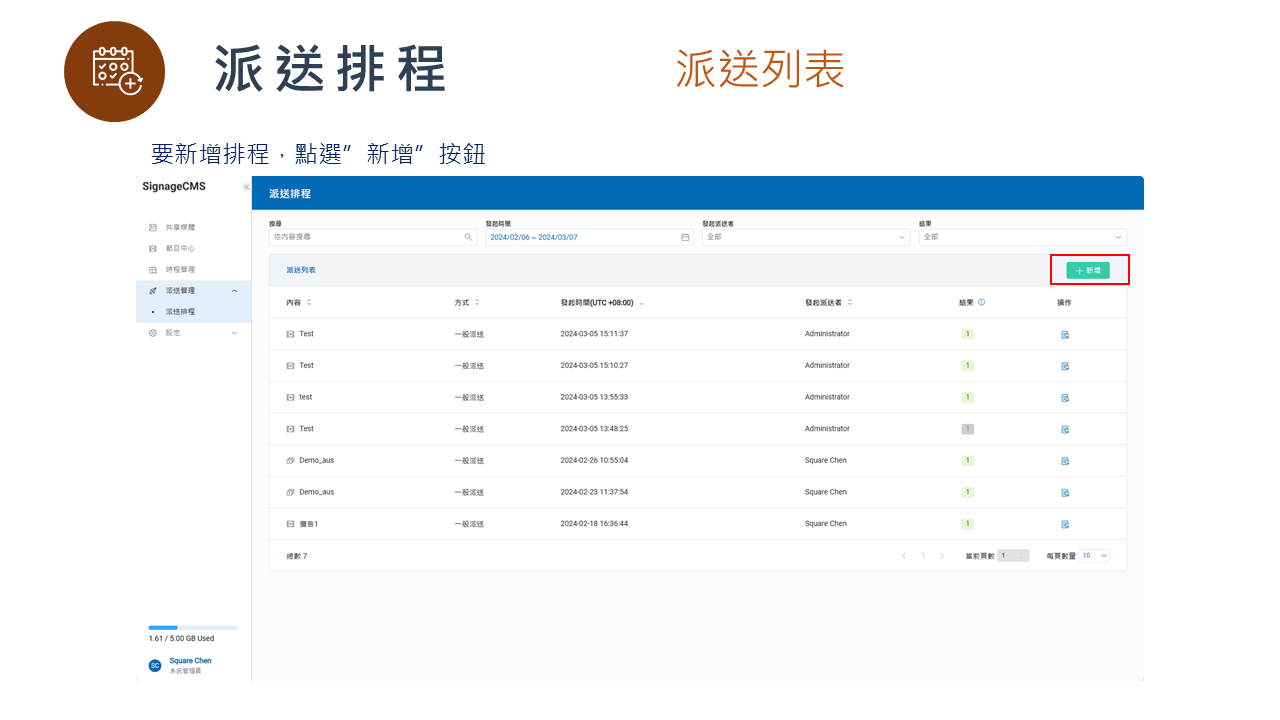Open the report icon for the Test row
The height and width of the screenshot is (720, 1280).
tap(1065, 334)
